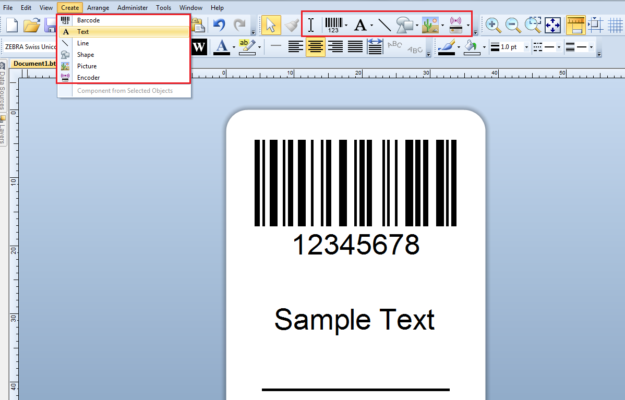Create a new blank document
The height and width of the screenshot is (400, 625).
point(12,25)
